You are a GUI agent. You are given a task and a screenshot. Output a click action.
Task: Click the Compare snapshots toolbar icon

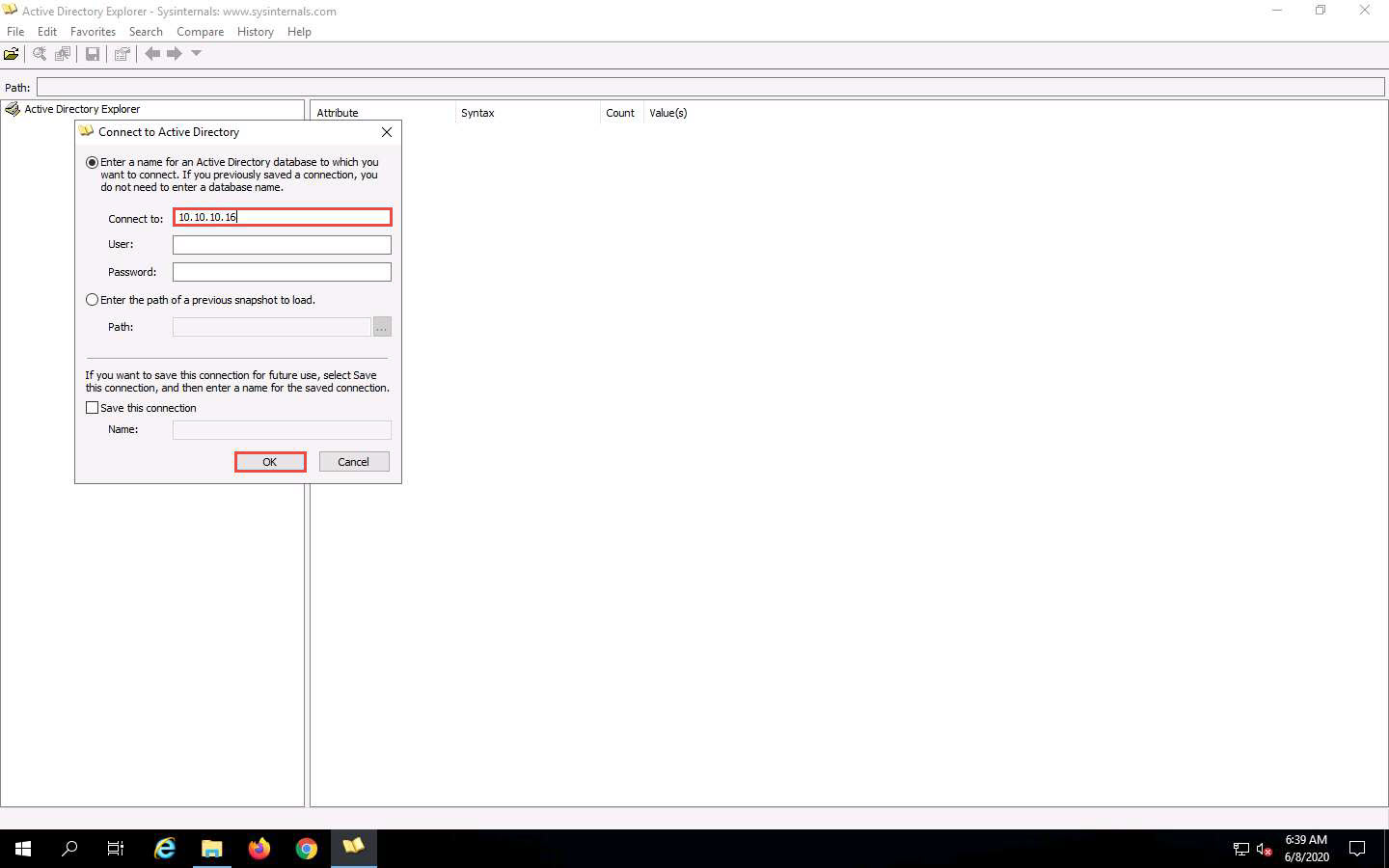[63, 54]
